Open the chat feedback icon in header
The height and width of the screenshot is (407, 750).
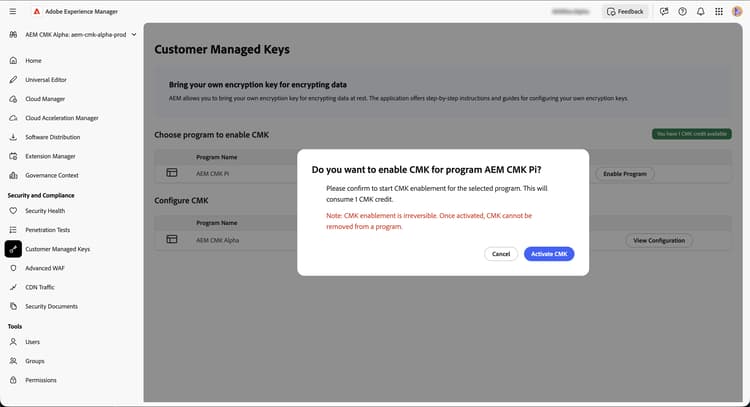664,11
